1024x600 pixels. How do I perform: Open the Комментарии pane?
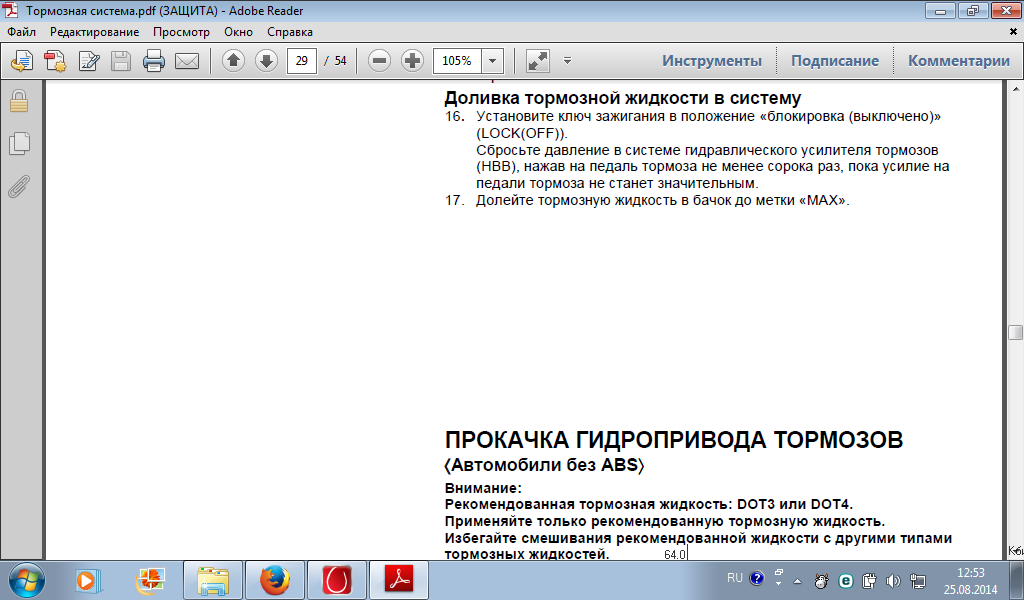coord(958,61)
